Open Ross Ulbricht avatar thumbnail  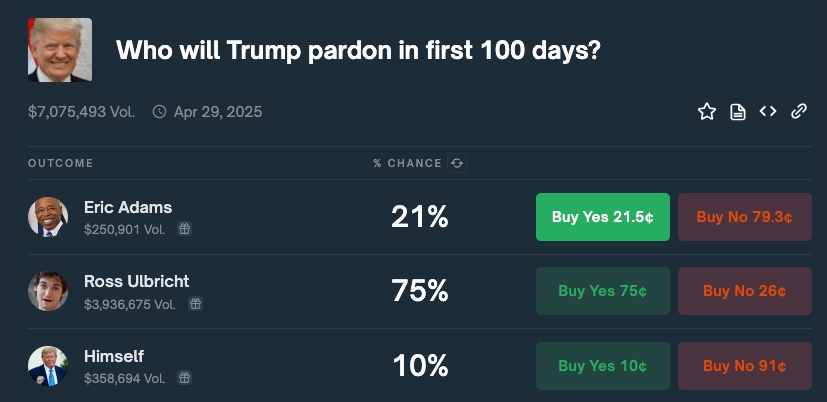(48, 291)
